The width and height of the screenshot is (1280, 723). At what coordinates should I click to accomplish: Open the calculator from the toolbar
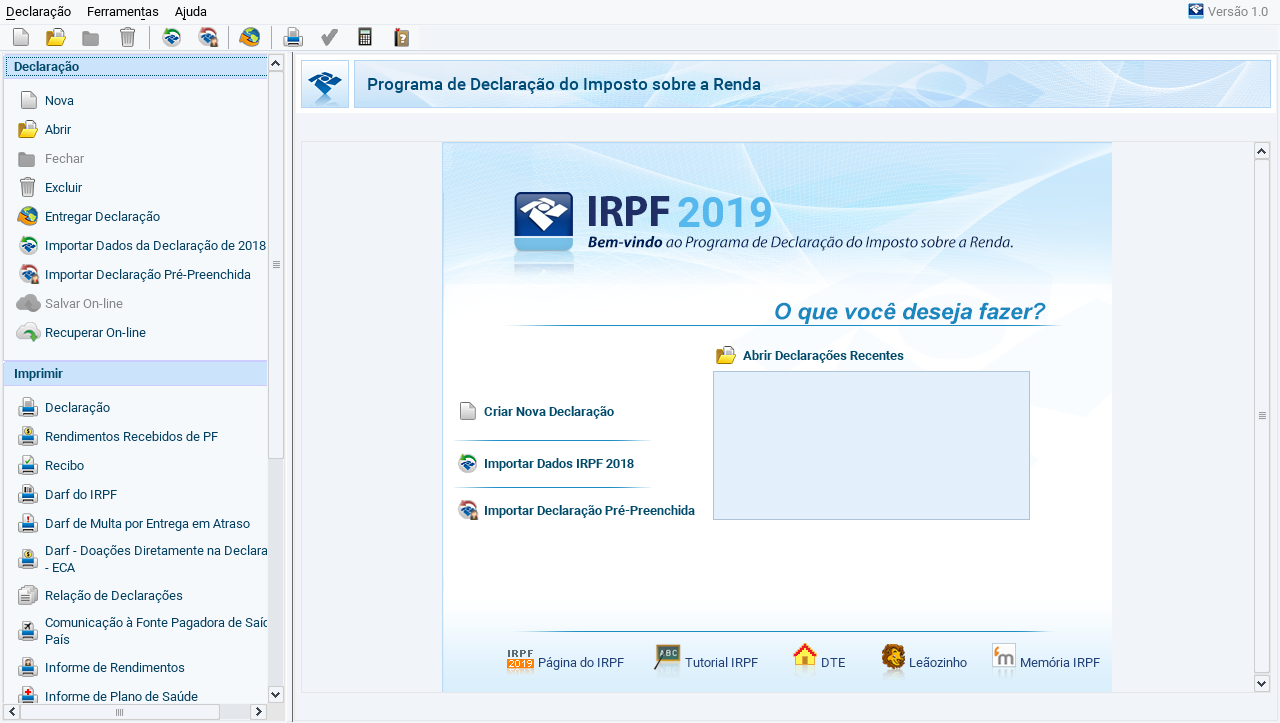tap(365, 38)
